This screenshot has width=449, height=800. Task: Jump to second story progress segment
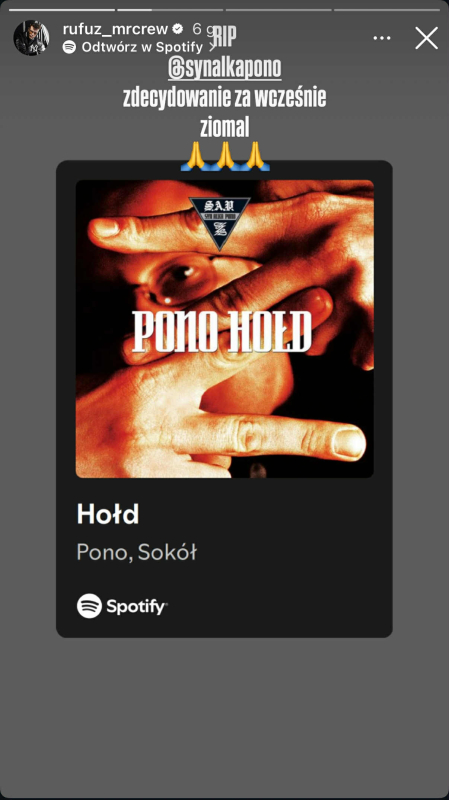coord(170,10)
